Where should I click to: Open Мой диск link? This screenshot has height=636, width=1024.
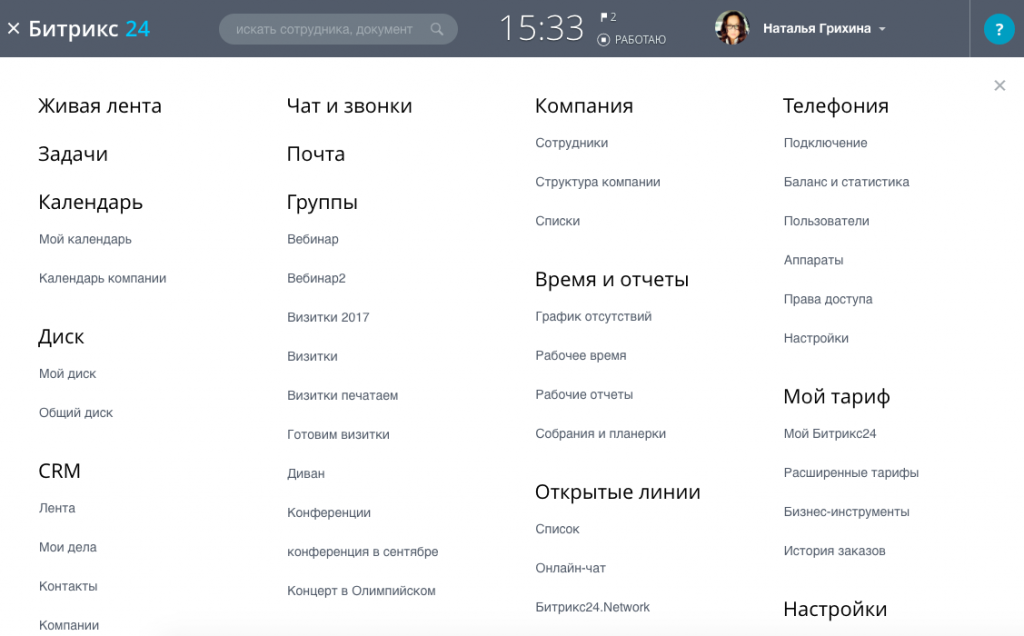click(67, 374)
